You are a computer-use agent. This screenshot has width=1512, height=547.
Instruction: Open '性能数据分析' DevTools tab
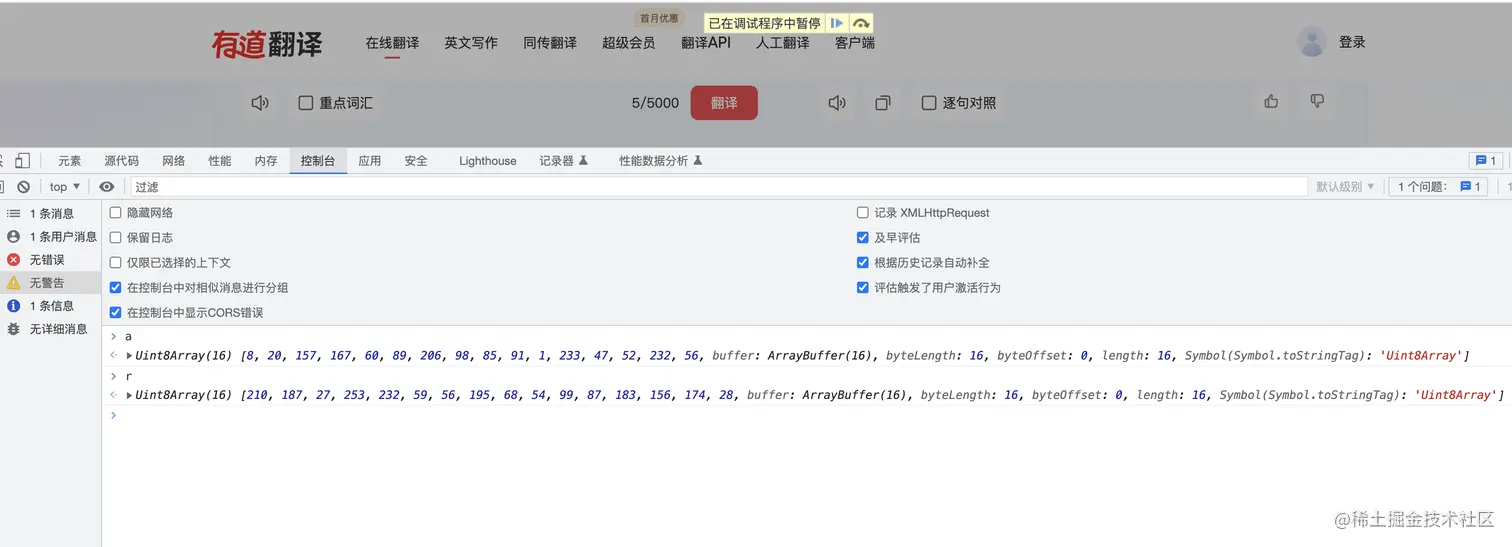tap(661, 161)
